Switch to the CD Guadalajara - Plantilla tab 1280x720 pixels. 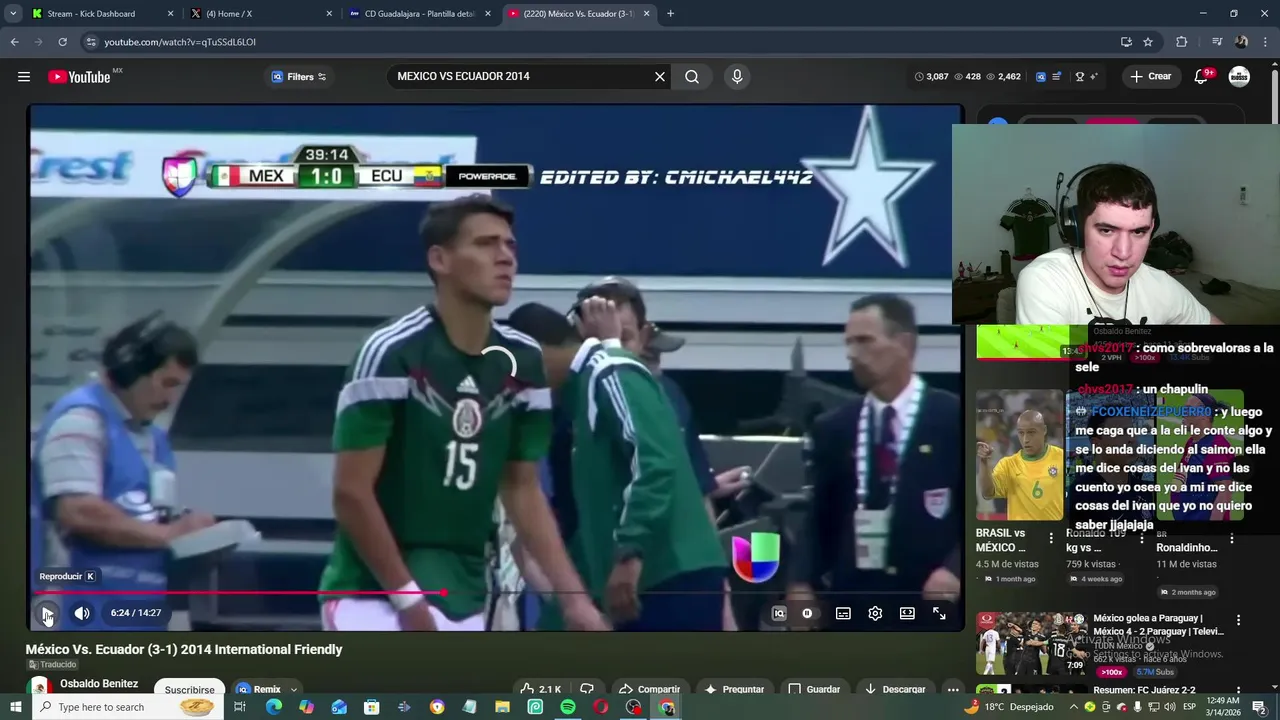(420, 14)
